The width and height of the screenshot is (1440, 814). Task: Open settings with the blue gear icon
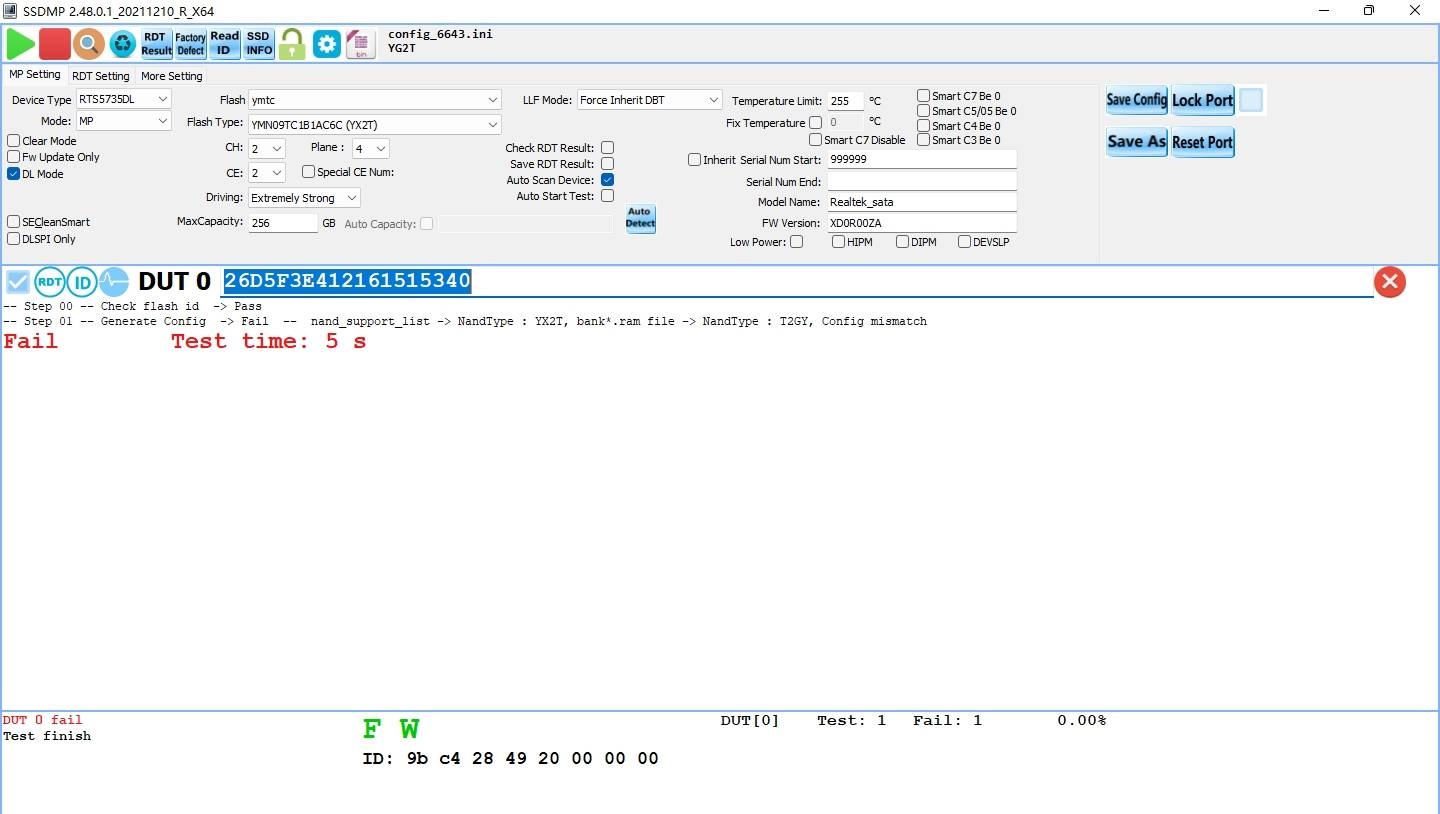327,43
